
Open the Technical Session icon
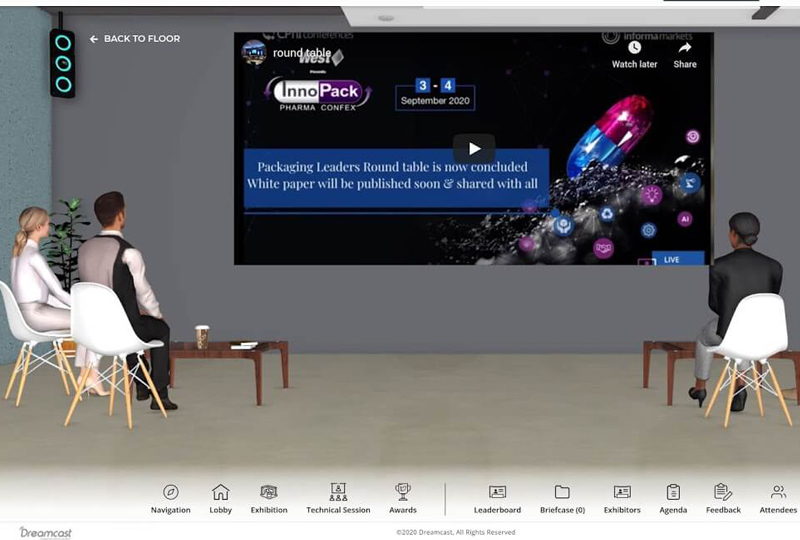[x=338, y=492]
